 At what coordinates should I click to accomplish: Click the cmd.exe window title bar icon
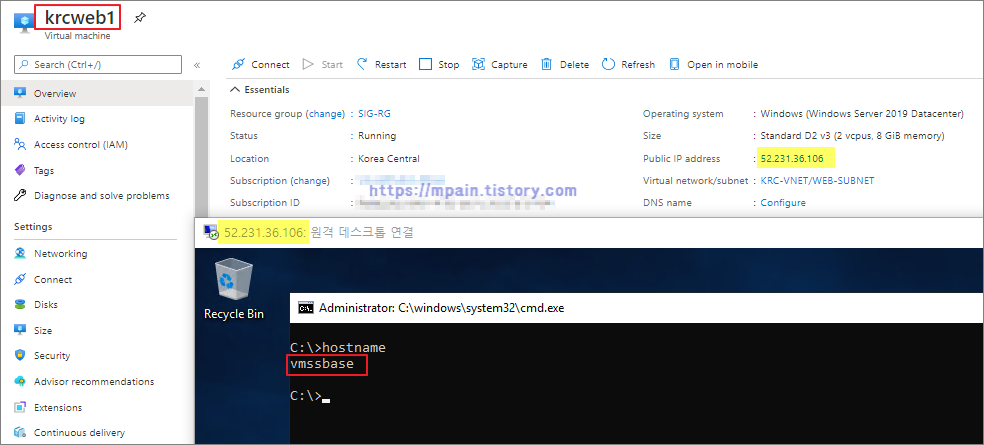[x=305, y=308]
